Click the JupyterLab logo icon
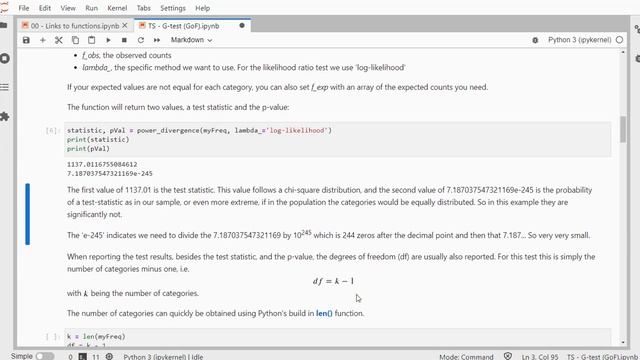 point(4,7)
